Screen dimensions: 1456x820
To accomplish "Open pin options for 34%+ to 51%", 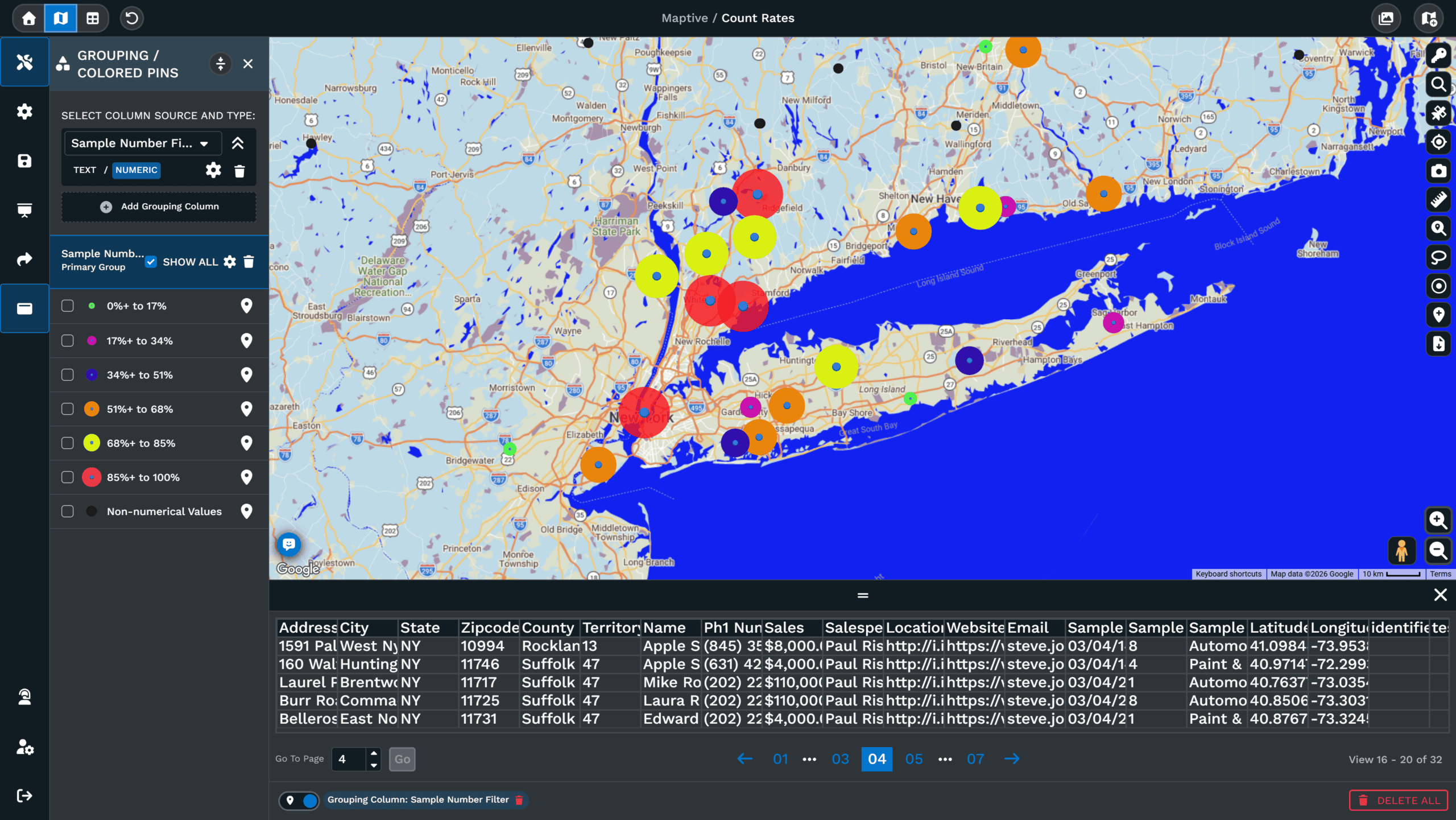I will (x=246, y=375).
